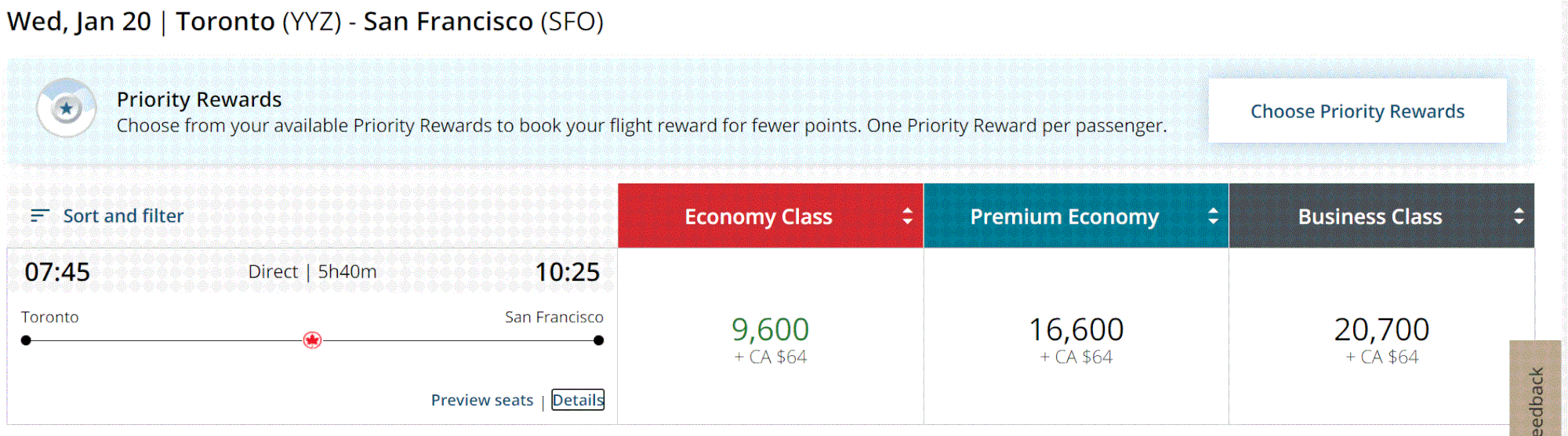
Task: Click the sort lines icon beside Sort and filter
Action: point(40,216)
